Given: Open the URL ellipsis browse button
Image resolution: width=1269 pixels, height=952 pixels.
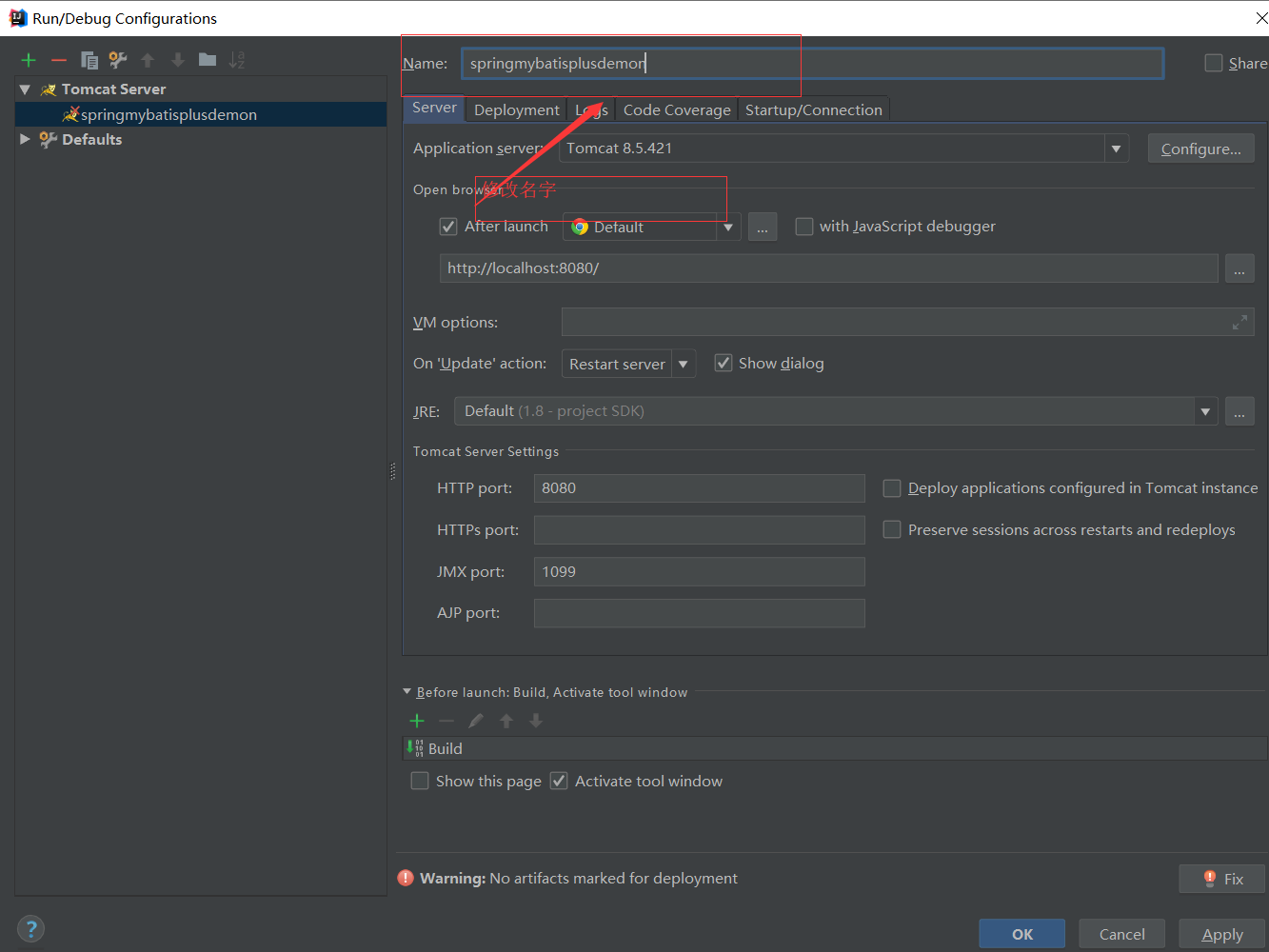Looking at the screenshot, I should point(1239,268).
